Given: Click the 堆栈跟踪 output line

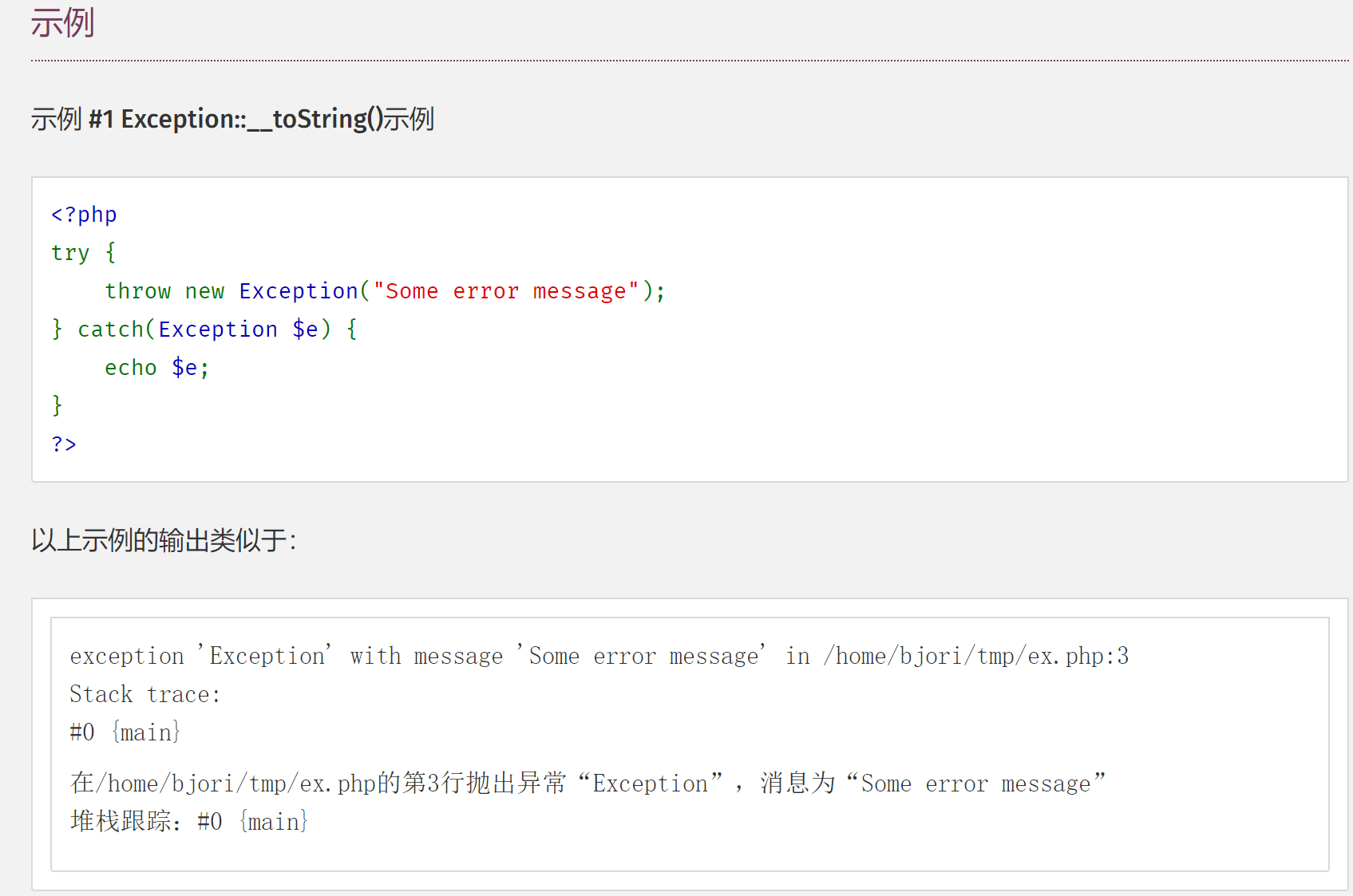Looking at the screenshot, I should tap(189, 821).
